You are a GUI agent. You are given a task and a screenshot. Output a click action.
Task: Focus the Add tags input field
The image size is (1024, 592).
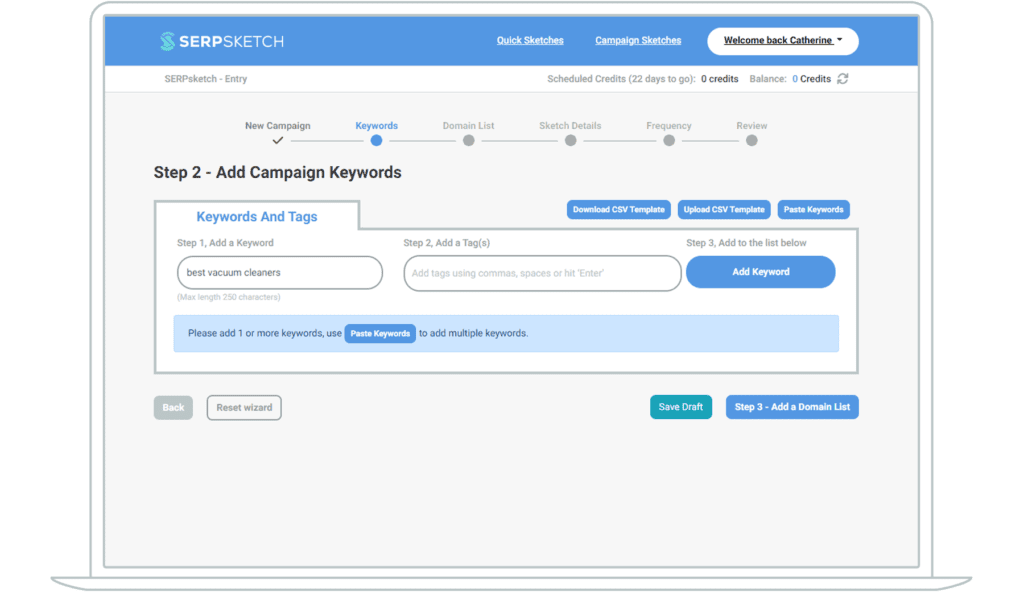tap(542, 273)
